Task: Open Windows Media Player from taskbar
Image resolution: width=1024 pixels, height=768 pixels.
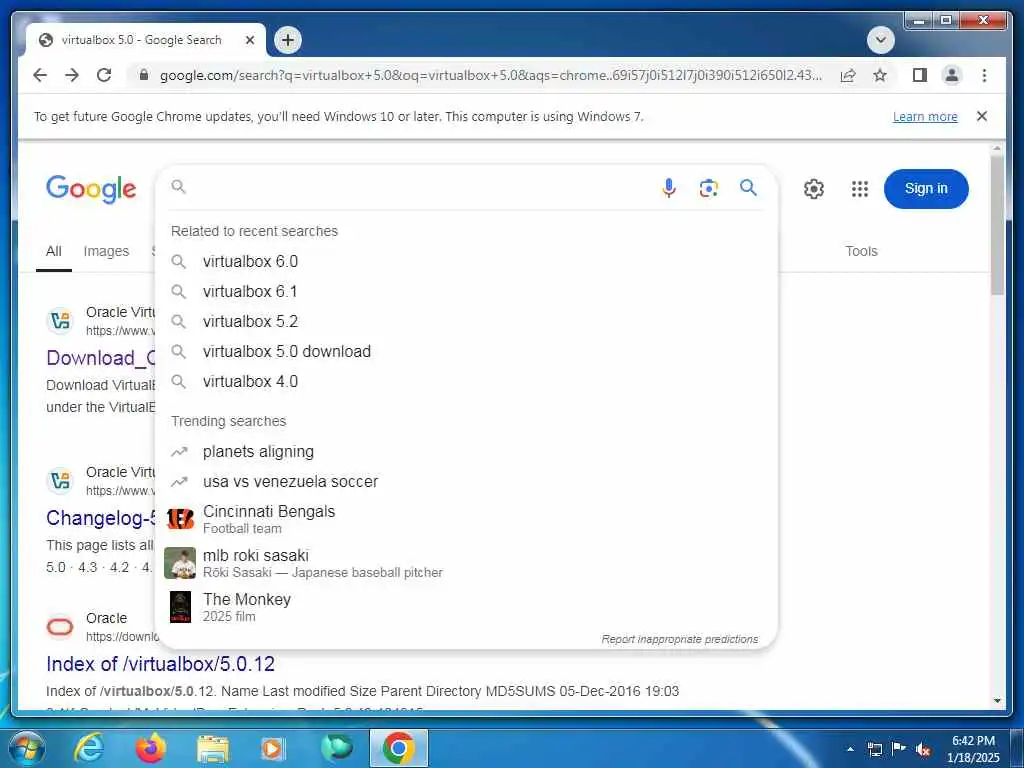Action: [274, 748]
